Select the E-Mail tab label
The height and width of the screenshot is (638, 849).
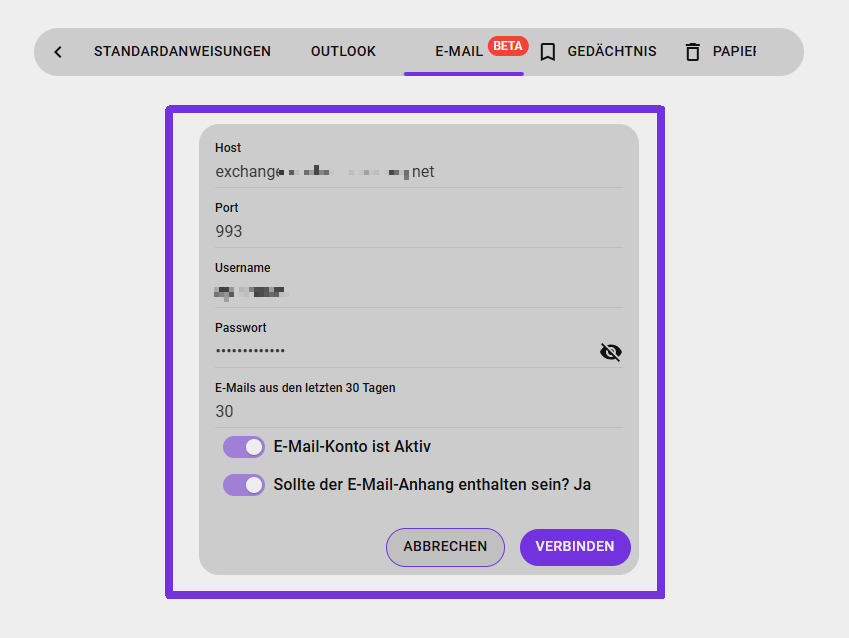coord(459,51)
